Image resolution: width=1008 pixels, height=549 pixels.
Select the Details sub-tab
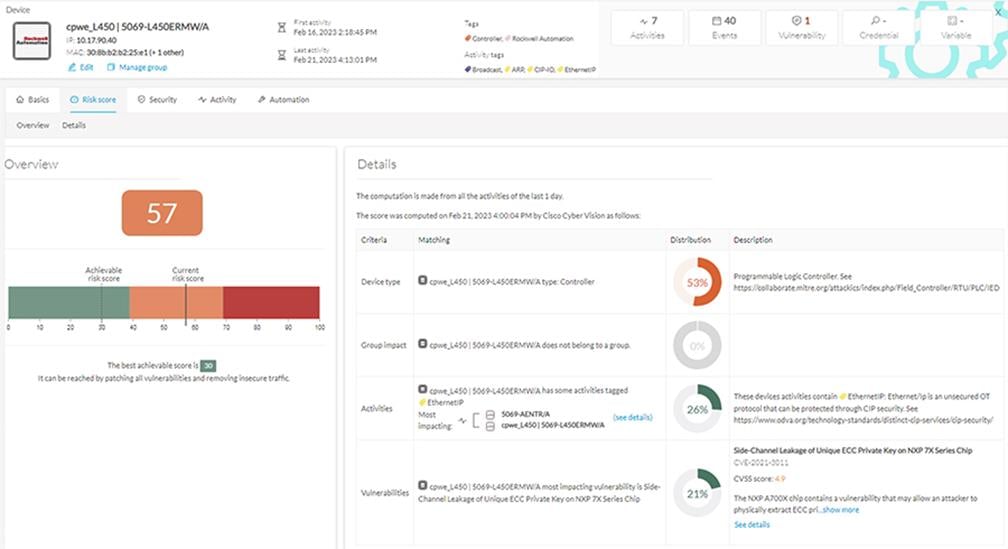(74, 125)
